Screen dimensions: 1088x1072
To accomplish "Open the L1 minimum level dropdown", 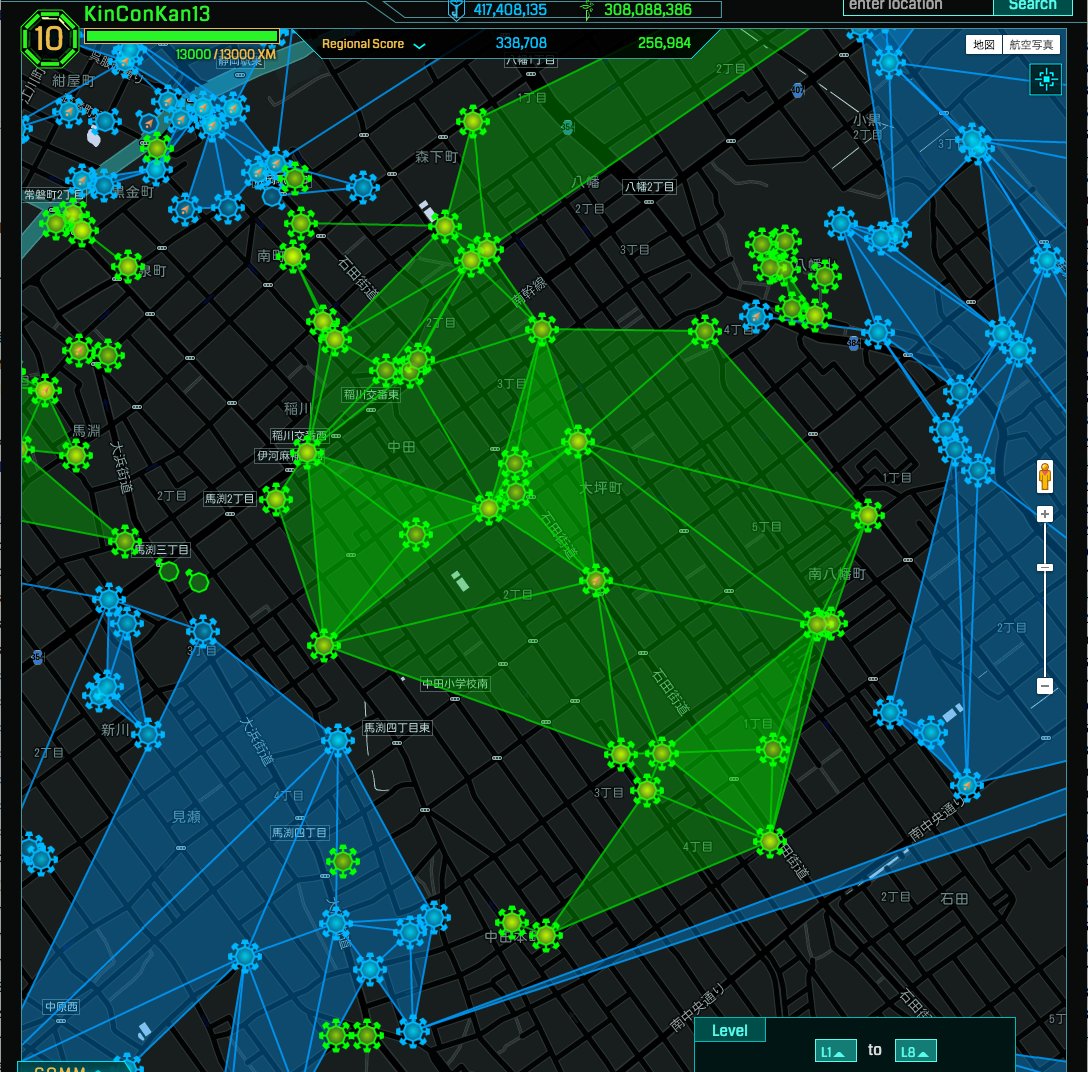I will [x=835, y=1051].
